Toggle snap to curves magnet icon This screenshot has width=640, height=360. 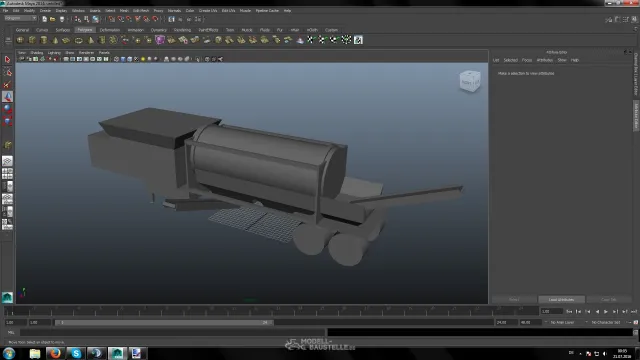point(121,19)
